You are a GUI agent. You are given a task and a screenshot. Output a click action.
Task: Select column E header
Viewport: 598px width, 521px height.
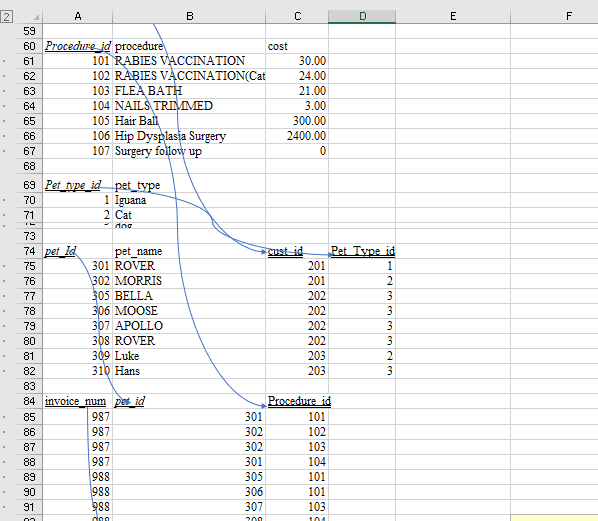(x=453, y=16)
